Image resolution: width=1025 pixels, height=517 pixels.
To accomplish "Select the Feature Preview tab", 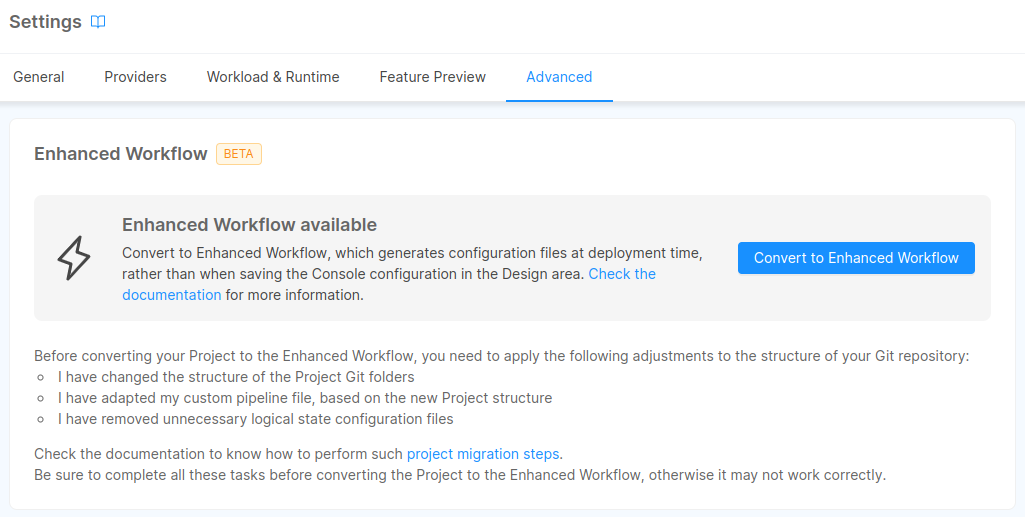I will point(432,77).
